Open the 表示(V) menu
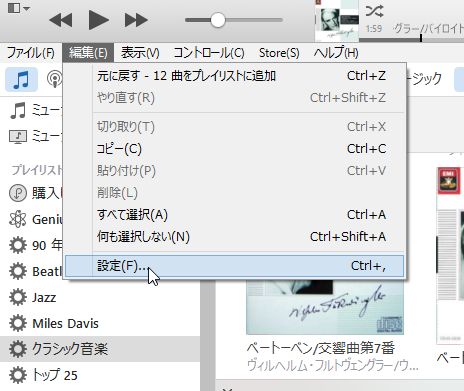464x391 pixels. click(140, 53)
